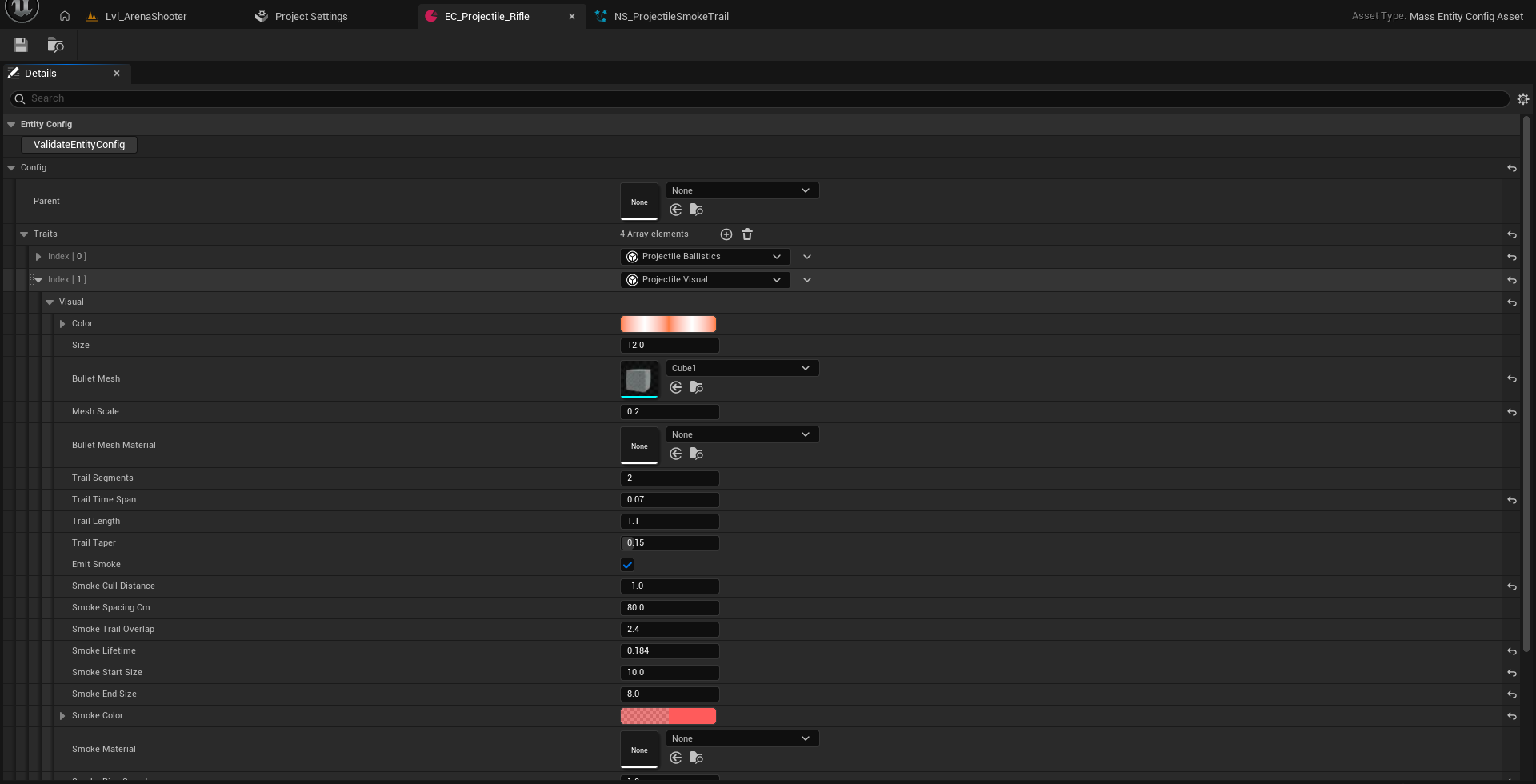Use selected asset for Smoke Material

tap(676, 758)
